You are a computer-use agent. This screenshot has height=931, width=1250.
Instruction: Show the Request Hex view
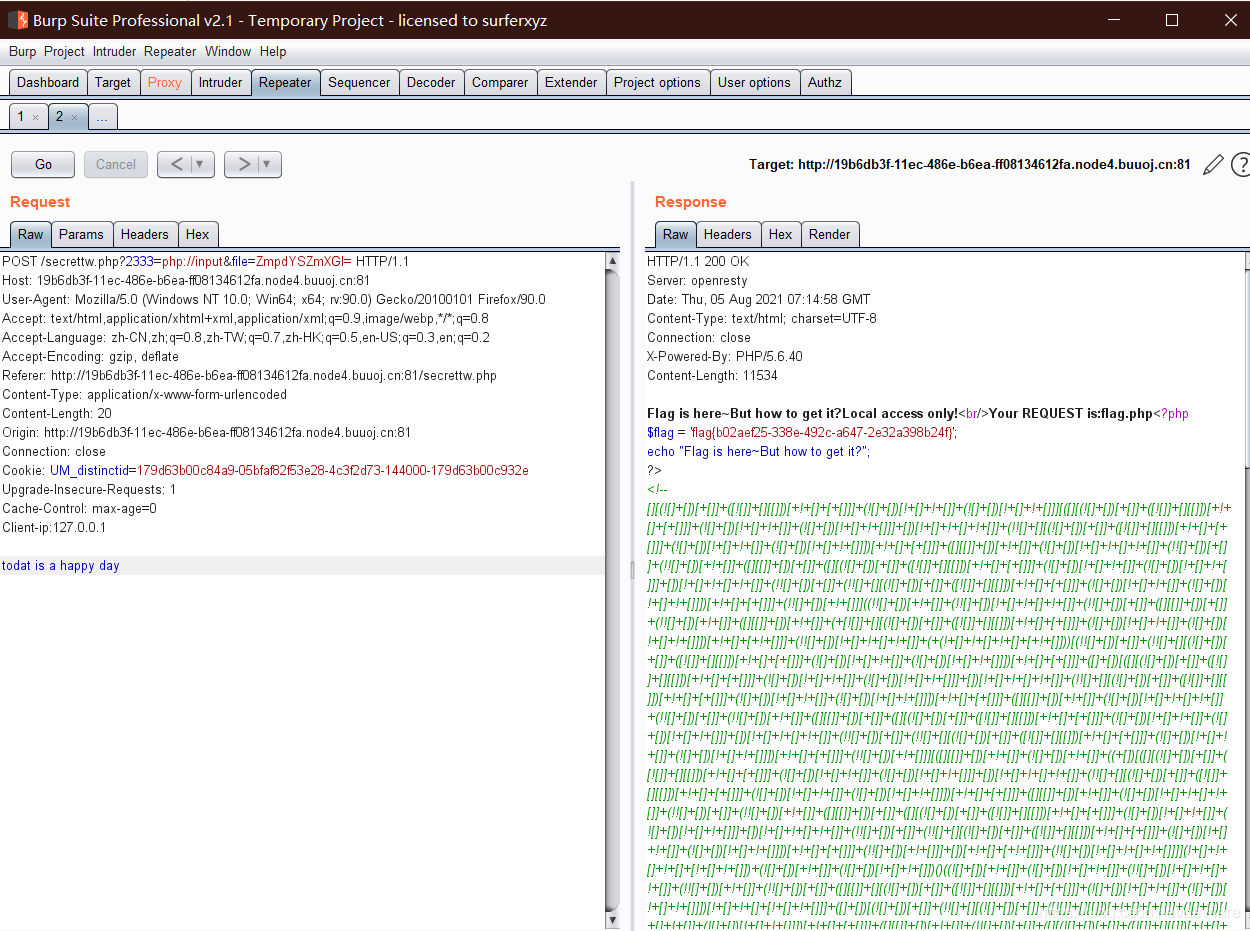(x=198, y=234)
